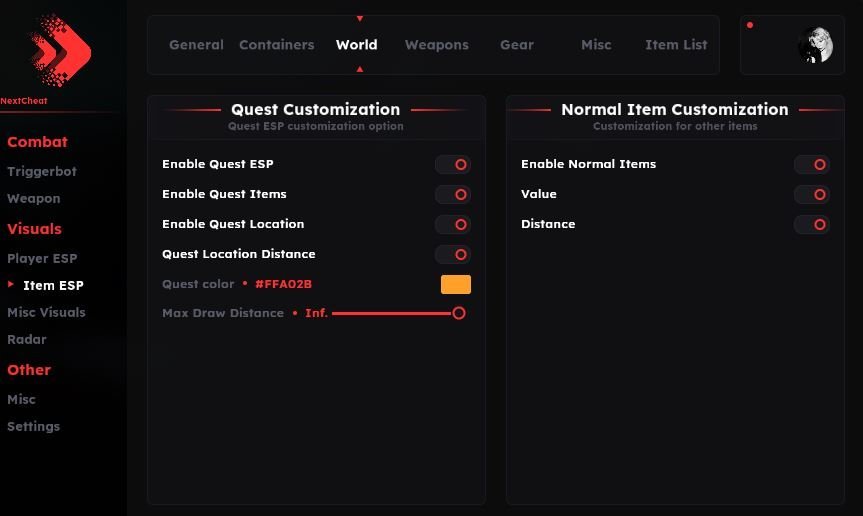Switch the Enable Quest Location toggle
The width and height of the screenshot is (863, 516).
click(x=453, y=225)
